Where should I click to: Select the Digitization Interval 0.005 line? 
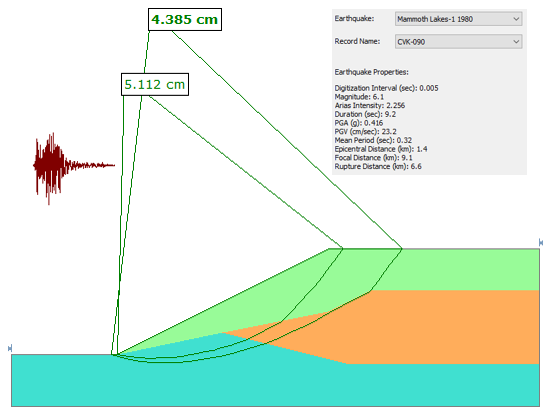386,88
